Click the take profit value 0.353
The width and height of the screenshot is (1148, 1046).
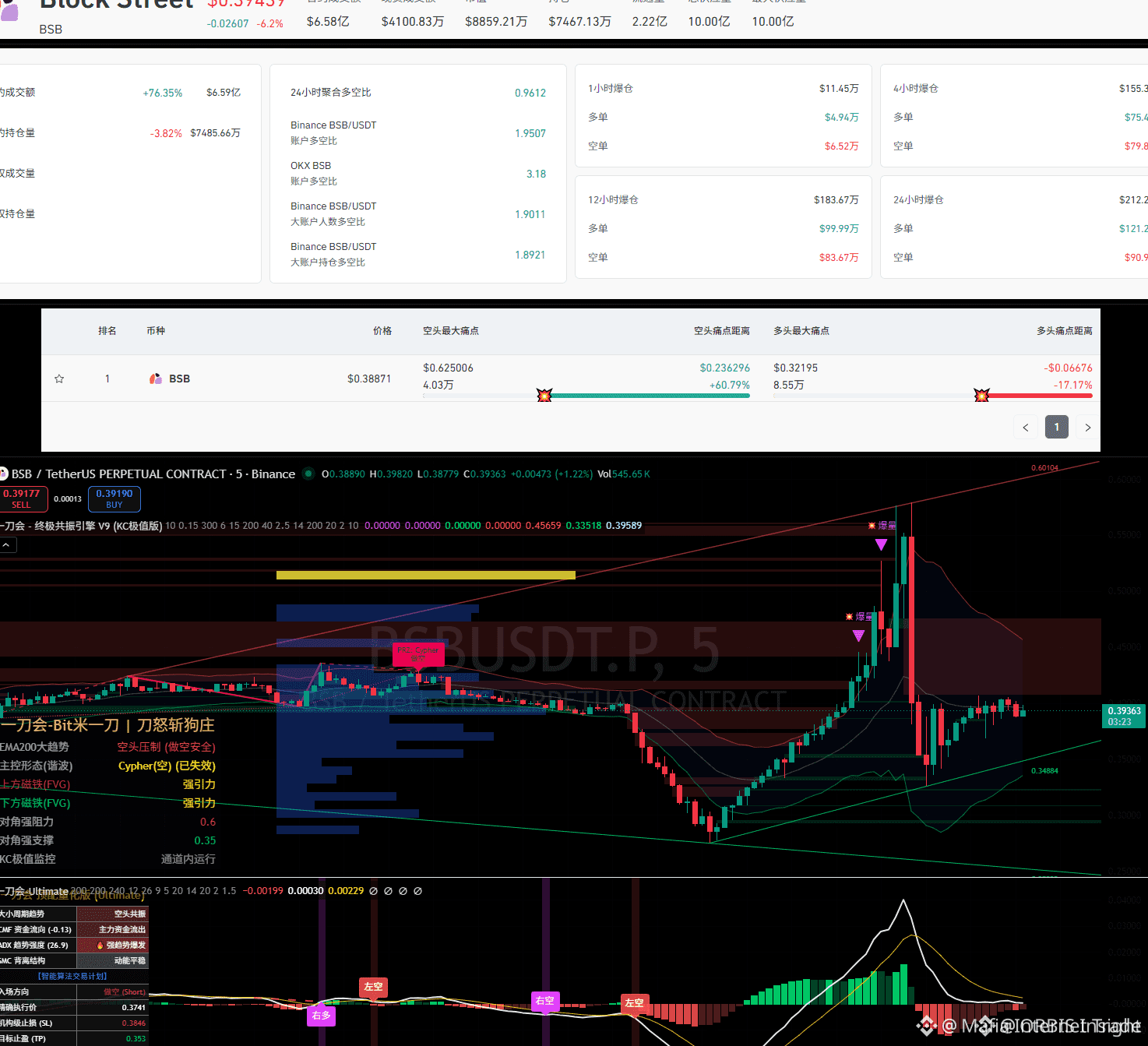[x=136, y=1039]
